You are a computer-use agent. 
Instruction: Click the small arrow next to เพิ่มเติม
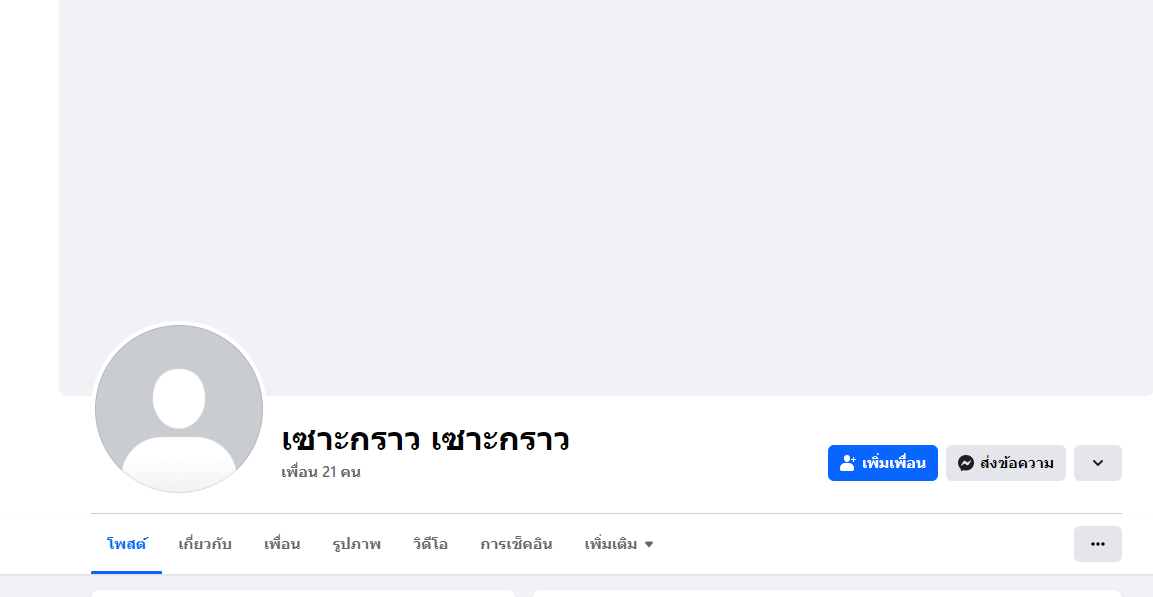pyautogui.click(x=649, y=545)
